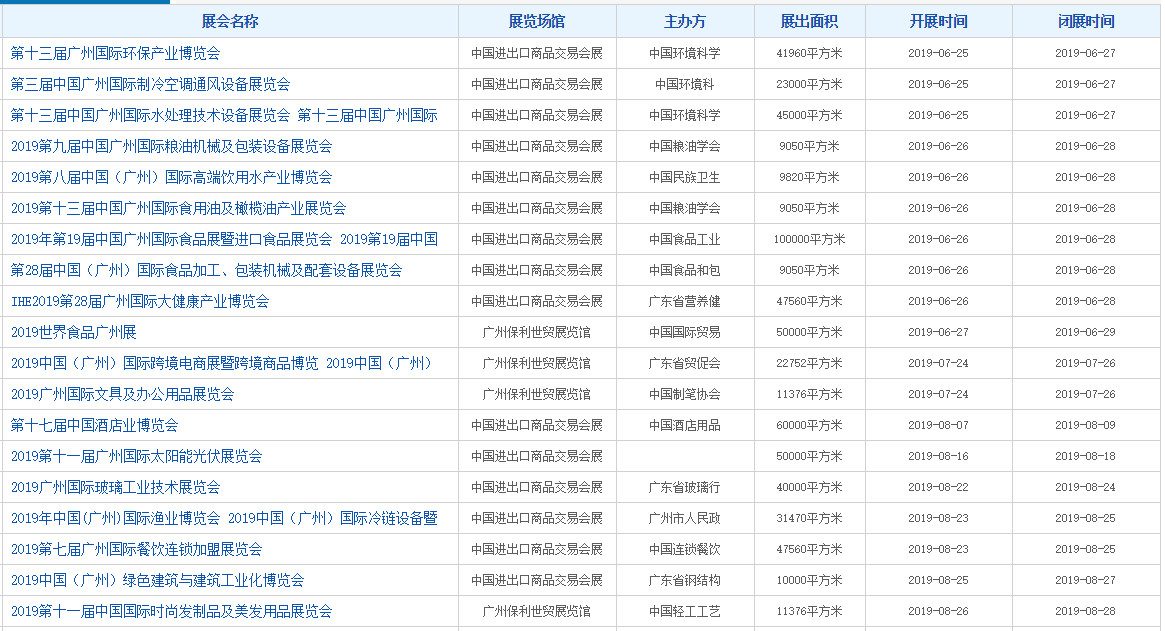Click opening date 2019-08-16

click(x=938, y=456)
